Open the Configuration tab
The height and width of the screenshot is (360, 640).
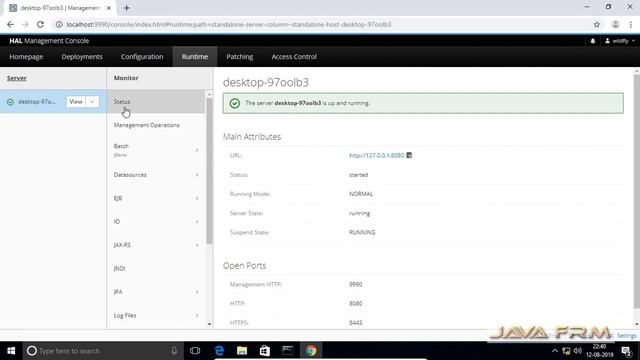(142, 57)
